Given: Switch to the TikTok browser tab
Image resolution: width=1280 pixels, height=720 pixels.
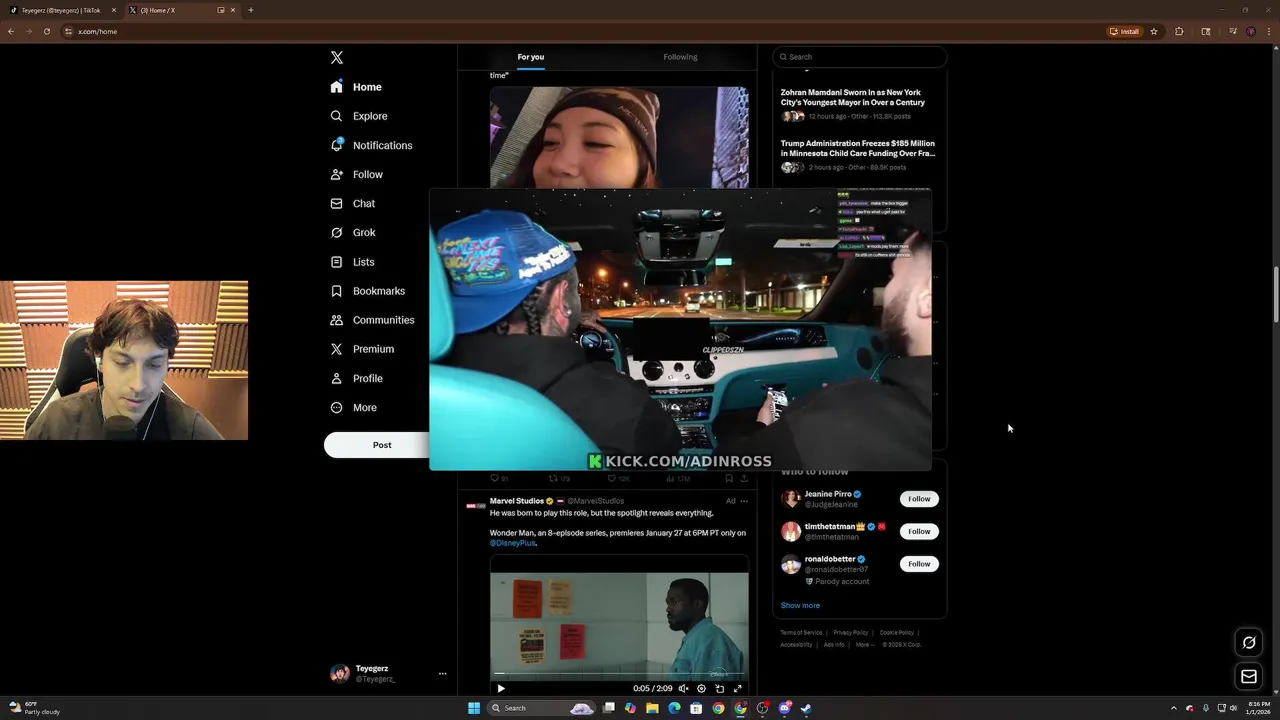Looking at the screenshot, I should 62,10.
